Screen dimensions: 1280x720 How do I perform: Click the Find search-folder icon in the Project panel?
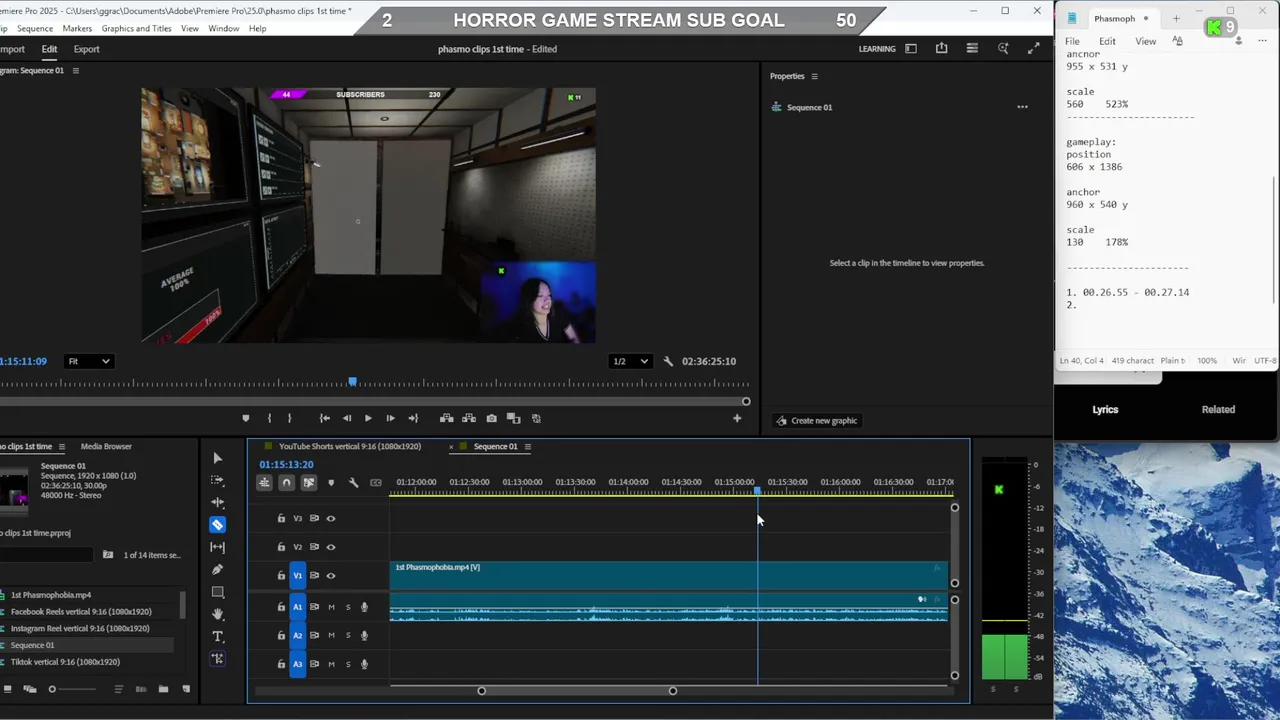108,555
